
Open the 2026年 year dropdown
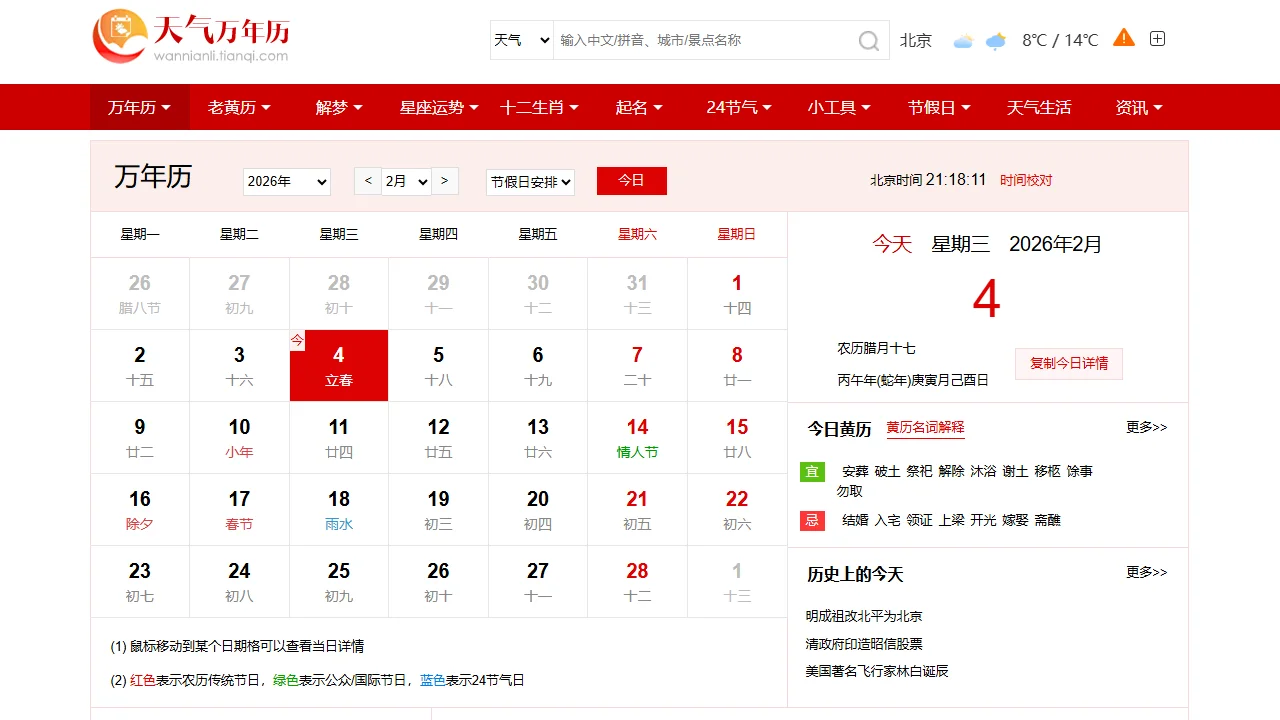[286, 182]
